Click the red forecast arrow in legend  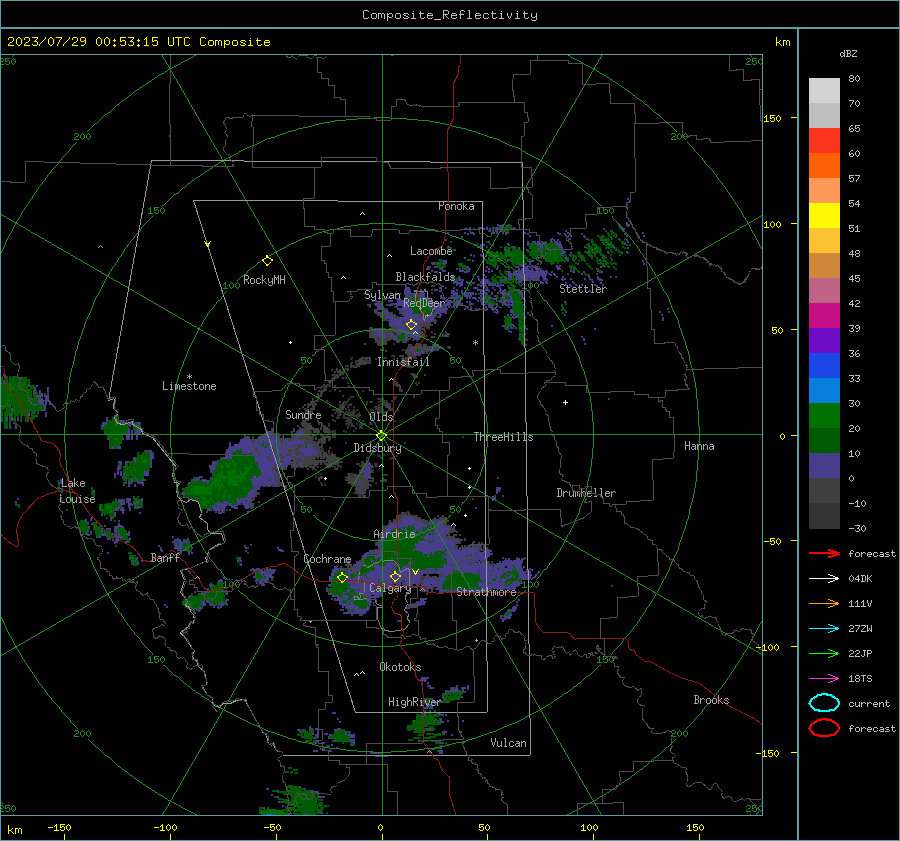pos(824,553)
